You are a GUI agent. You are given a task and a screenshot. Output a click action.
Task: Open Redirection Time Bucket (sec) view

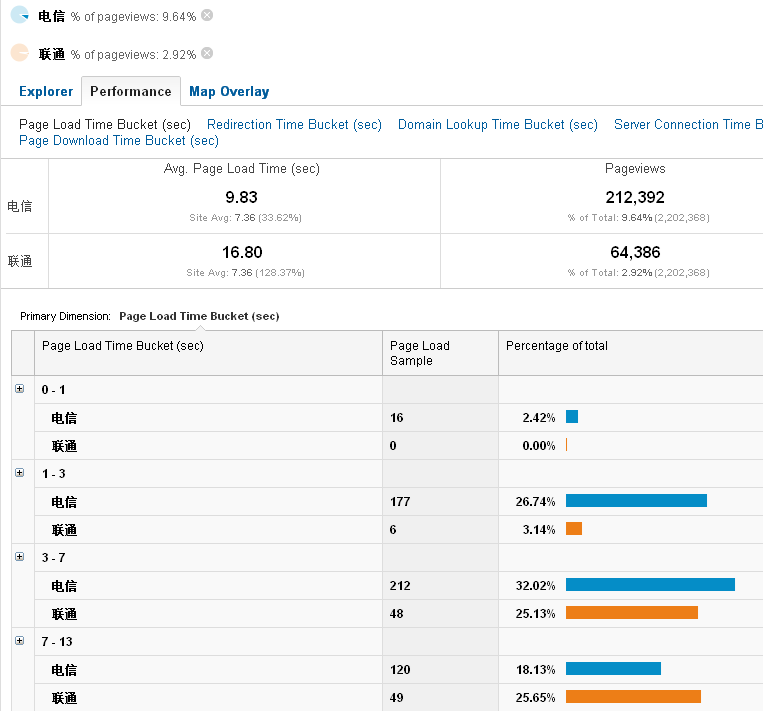294,125
